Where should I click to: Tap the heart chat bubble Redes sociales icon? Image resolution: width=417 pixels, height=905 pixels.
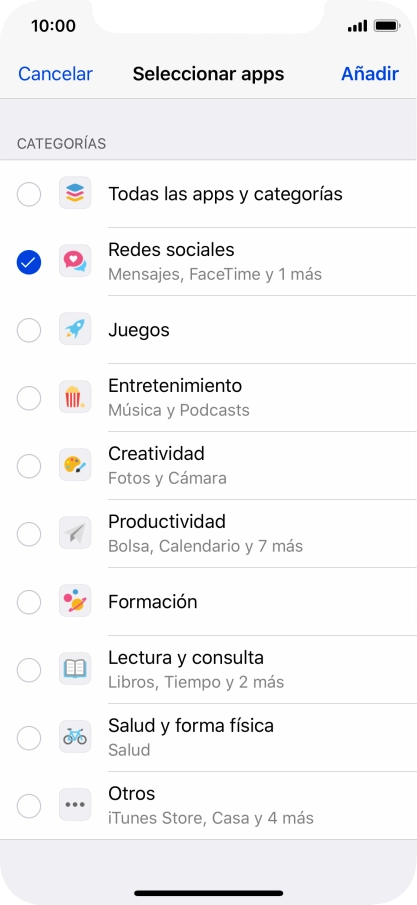pyautogui.click(x=75, y=261)
